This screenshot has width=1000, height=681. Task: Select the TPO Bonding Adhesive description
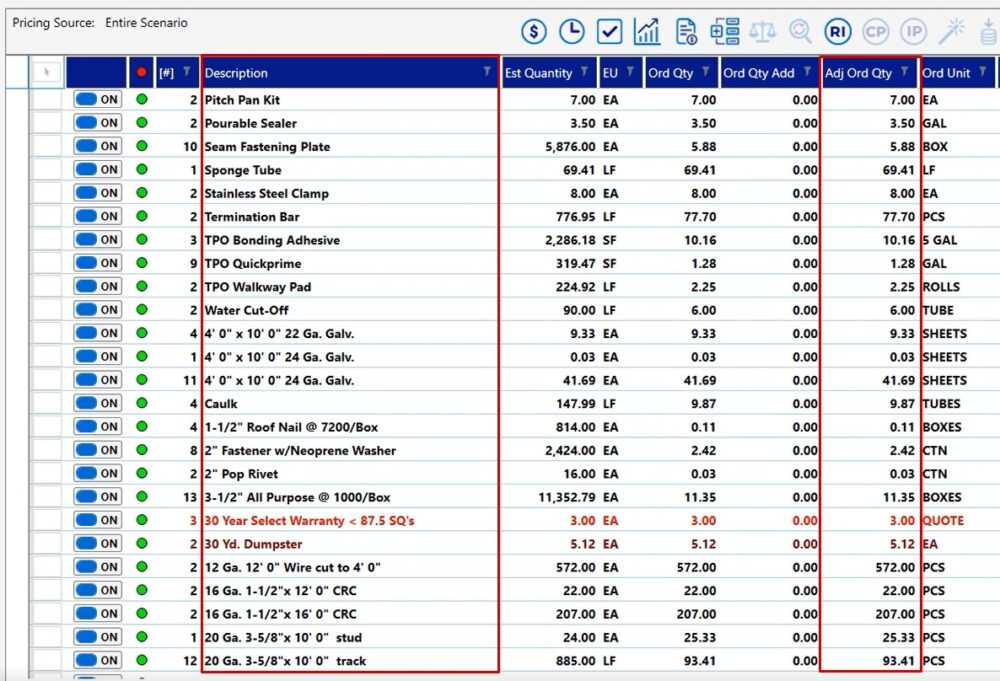click(x=272, y=240)
